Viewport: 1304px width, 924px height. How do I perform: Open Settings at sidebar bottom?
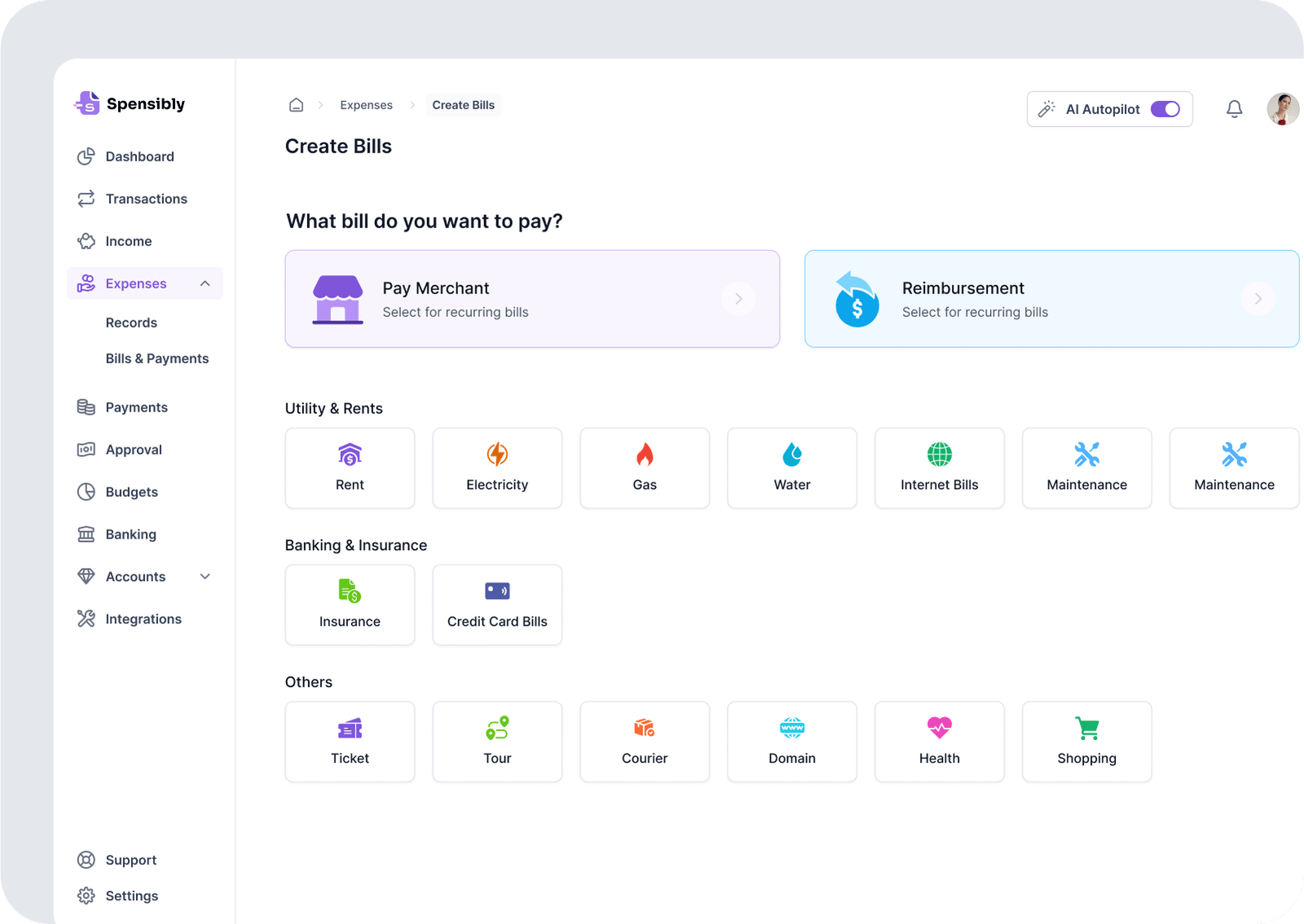[x=131, y=895]
